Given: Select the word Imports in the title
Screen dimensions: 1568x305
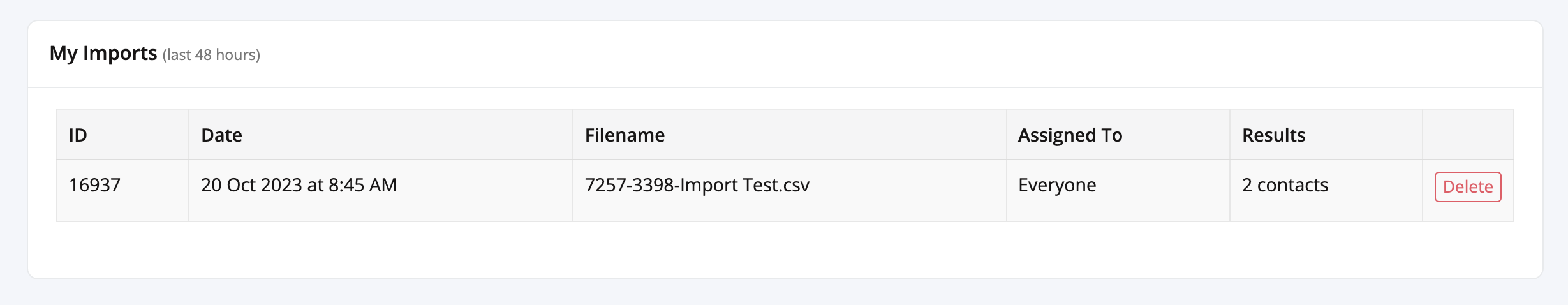Looking at the screenshot, I should pos(120,54).
